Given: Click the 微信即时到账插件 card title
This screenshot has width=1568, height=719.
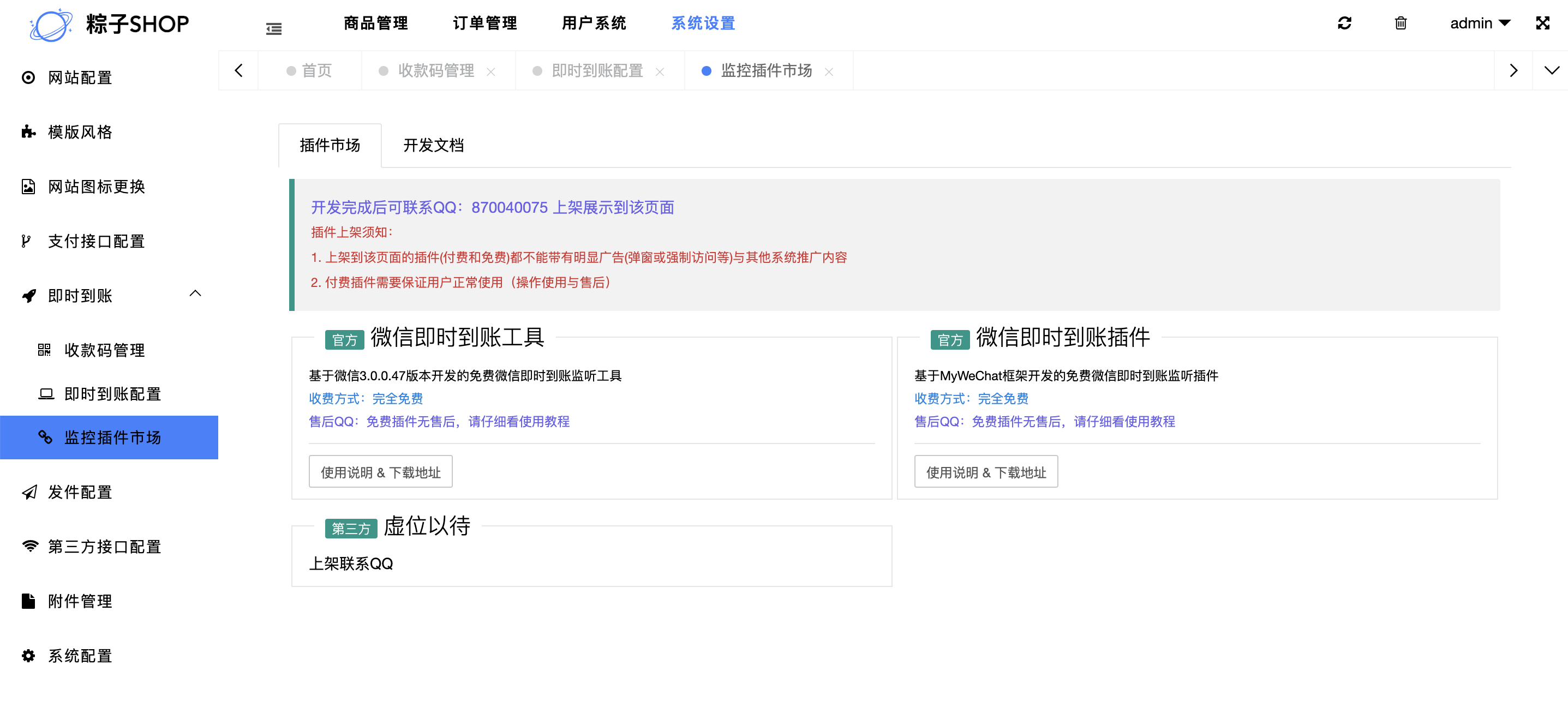Looking at the screenshot, I should click(x=1063, y=337).
